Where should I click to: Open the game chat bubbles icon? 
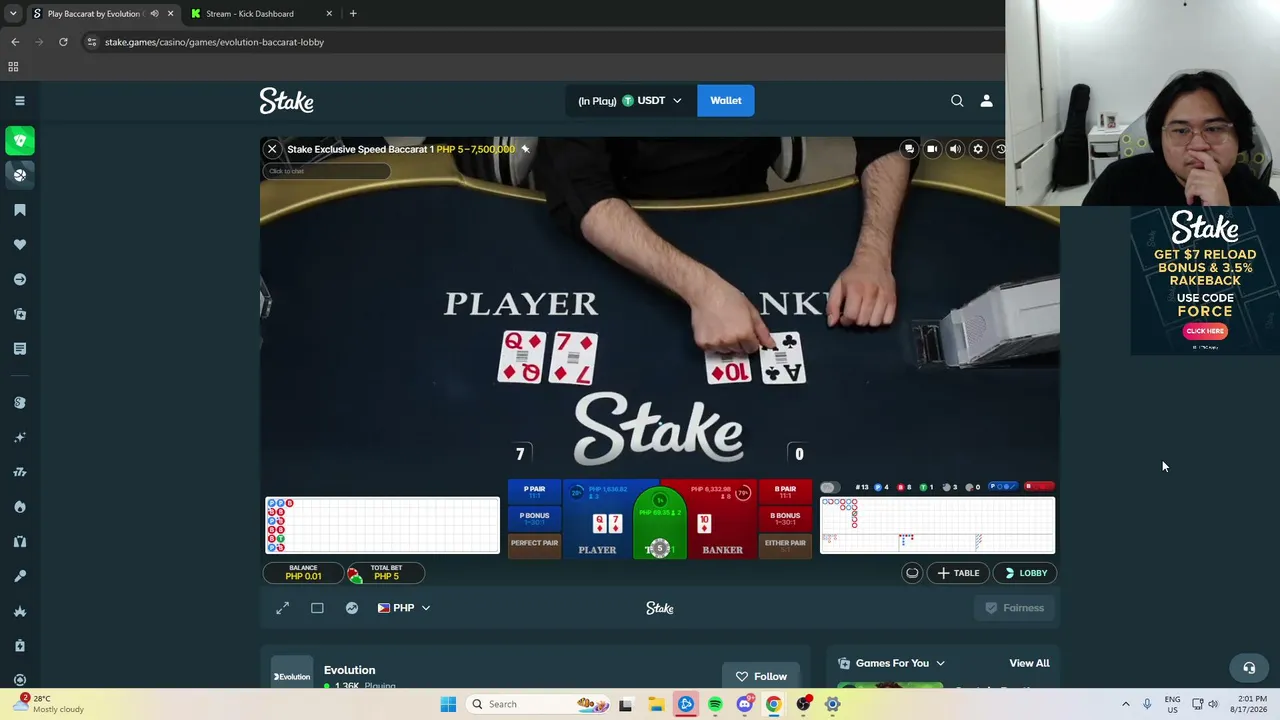909,149
